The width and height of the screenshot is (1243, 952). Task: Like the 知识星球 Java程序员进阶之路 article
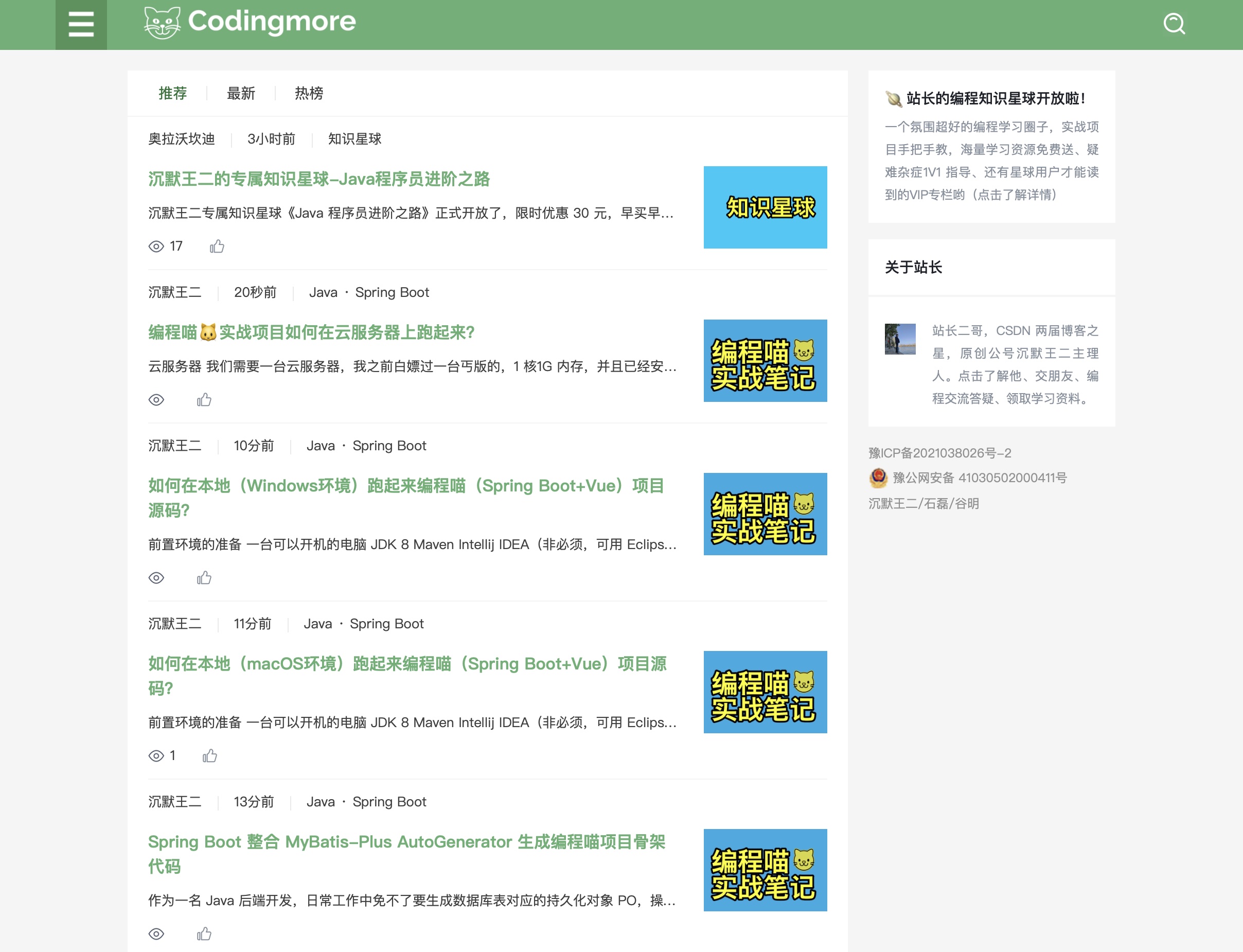pyautogui.click(x=217, y=246)
